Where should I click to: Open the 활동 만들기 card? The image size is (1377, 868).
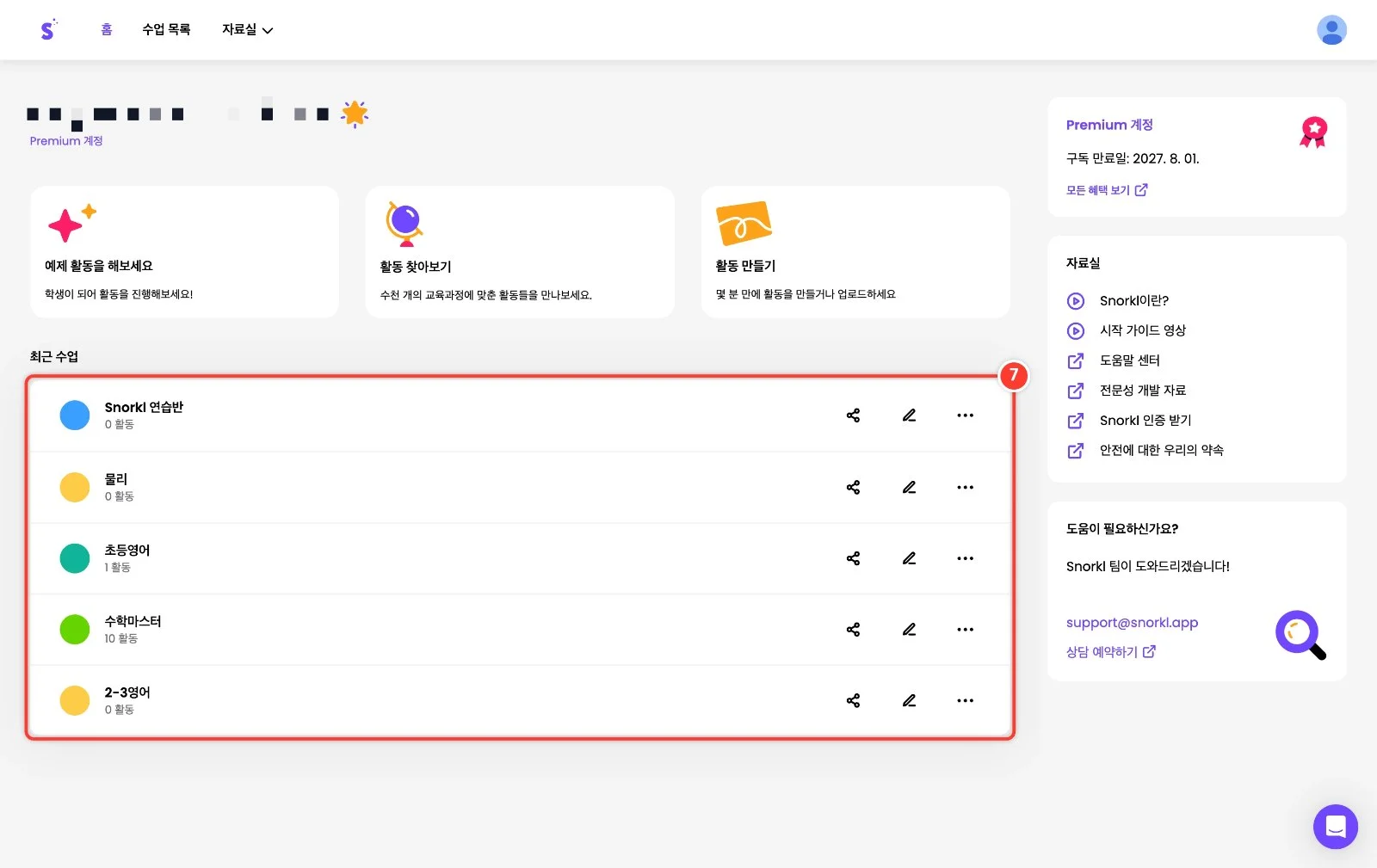pyautogui.click(x=855, y=252)
